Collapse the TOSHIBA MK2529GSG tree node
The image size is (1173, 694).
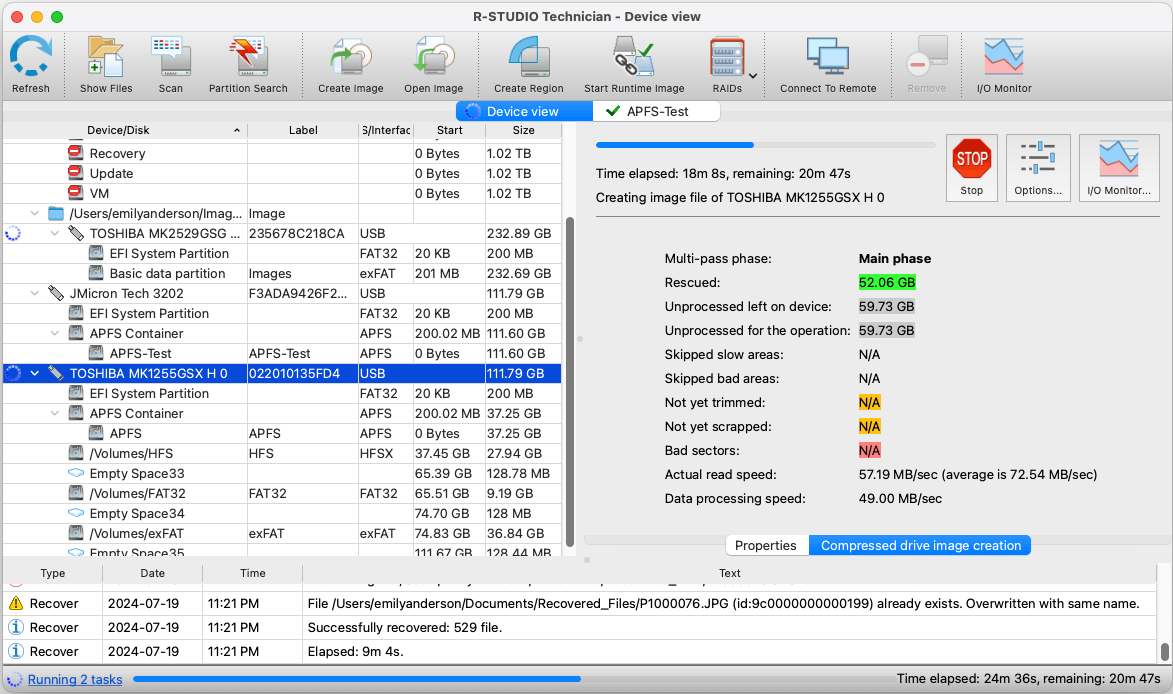(x=55, y=233)
